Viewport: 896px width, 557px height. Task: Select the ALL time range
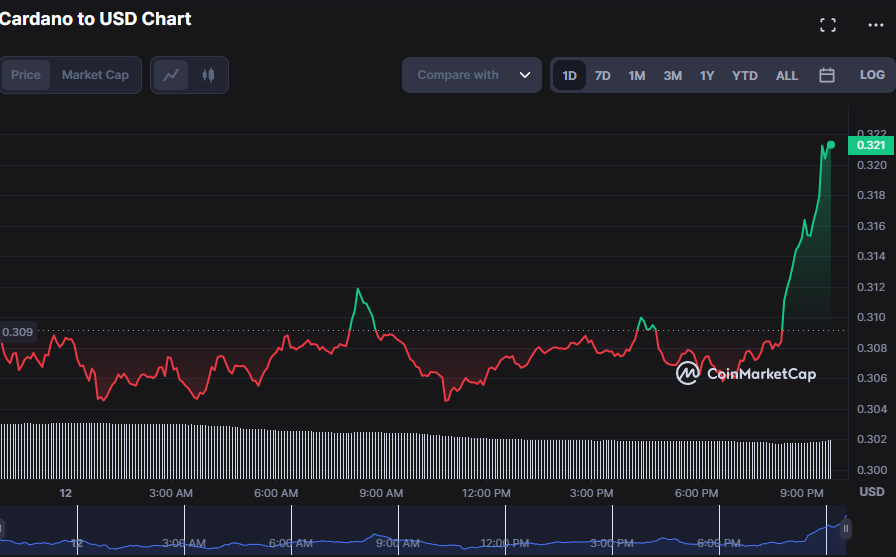(x=786, y=75)
